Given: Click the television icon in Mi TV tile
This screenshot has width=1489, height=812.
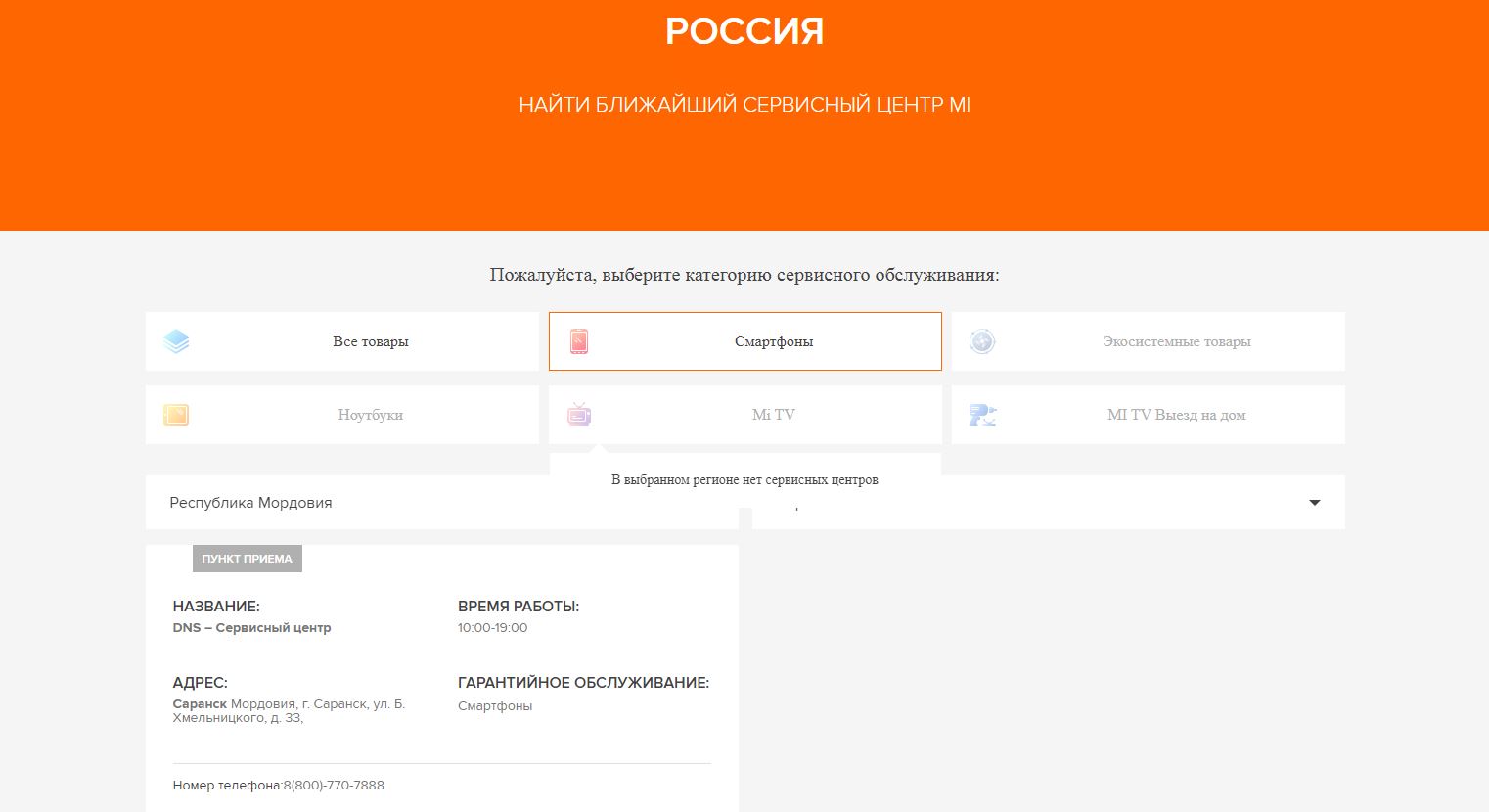Looking at the screenshot, I should tap(579, 414).
